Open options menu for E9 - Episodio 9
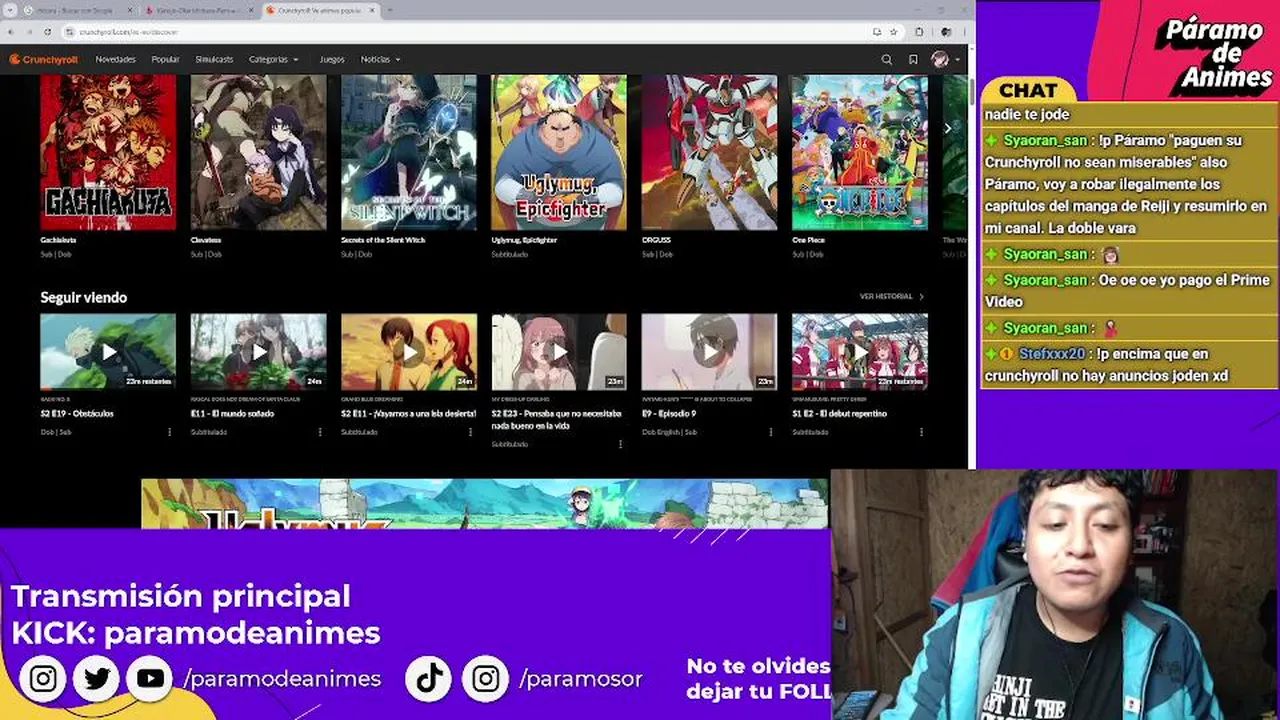 [x=771, y=432]
